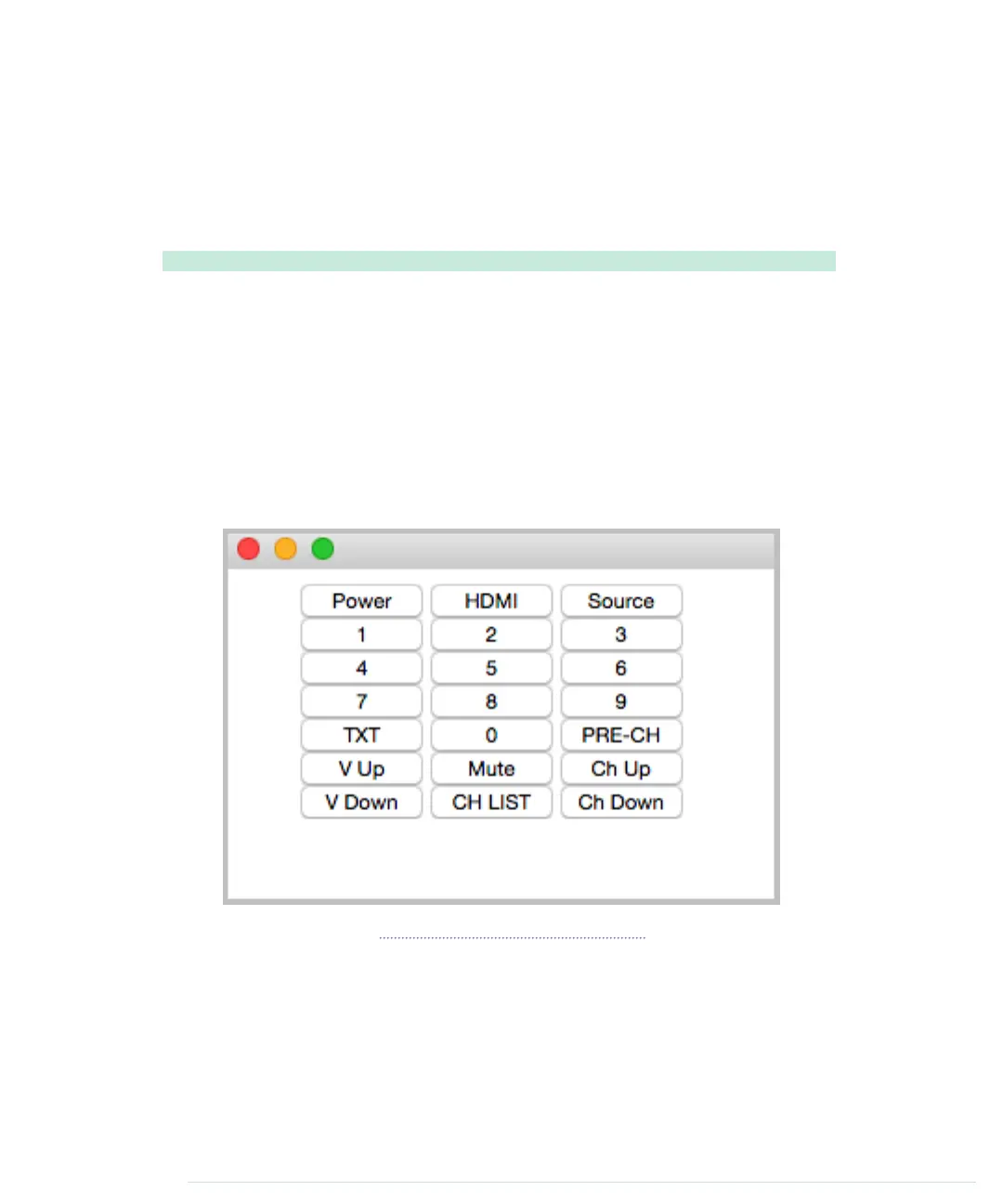Maximize the window with green button

(322, 549)
